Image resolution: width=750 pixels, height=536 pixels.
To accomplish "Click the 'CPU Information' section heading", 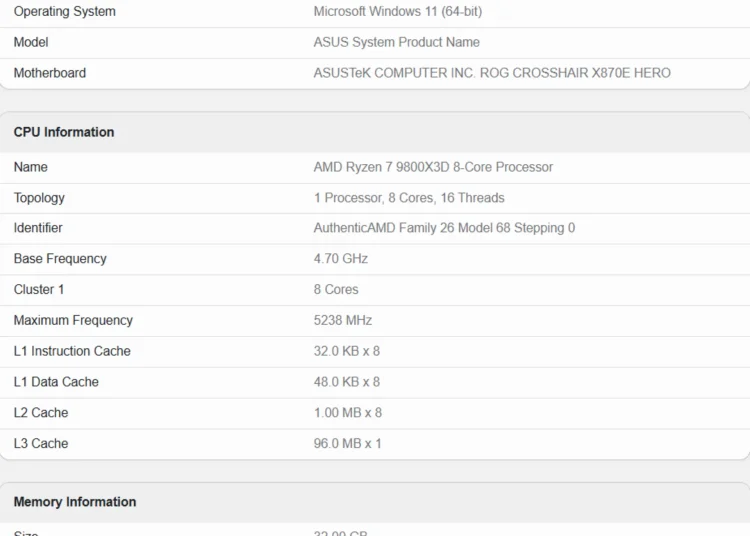I will [x=64, y=132].
